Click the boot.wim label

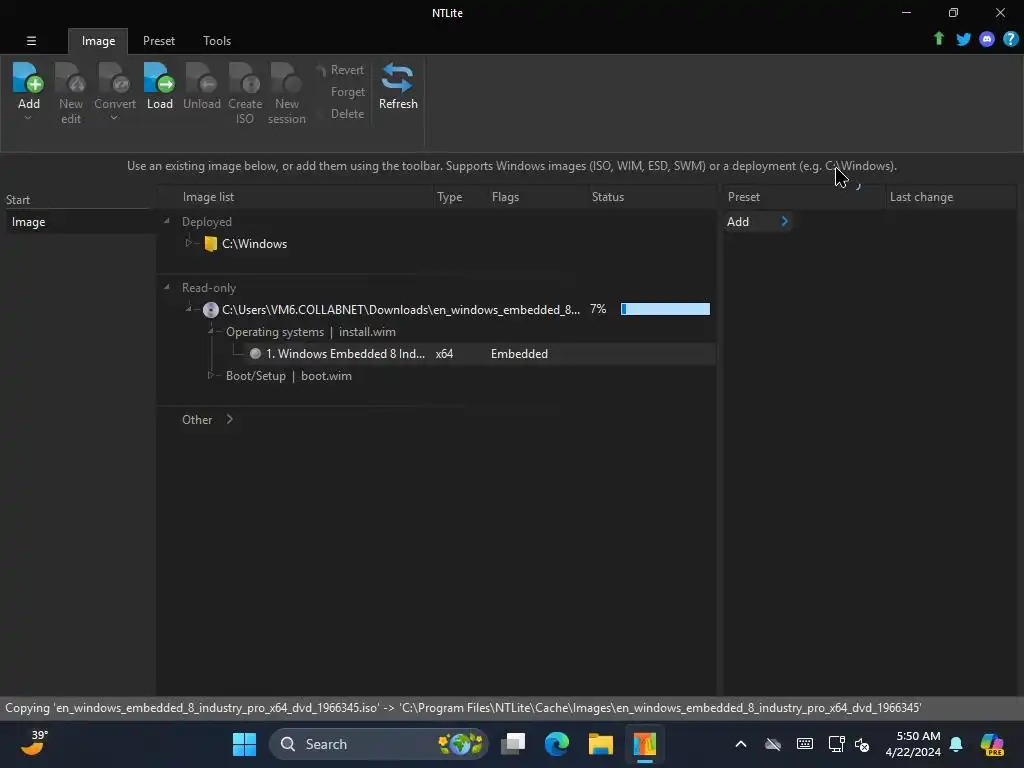[326, 376]
